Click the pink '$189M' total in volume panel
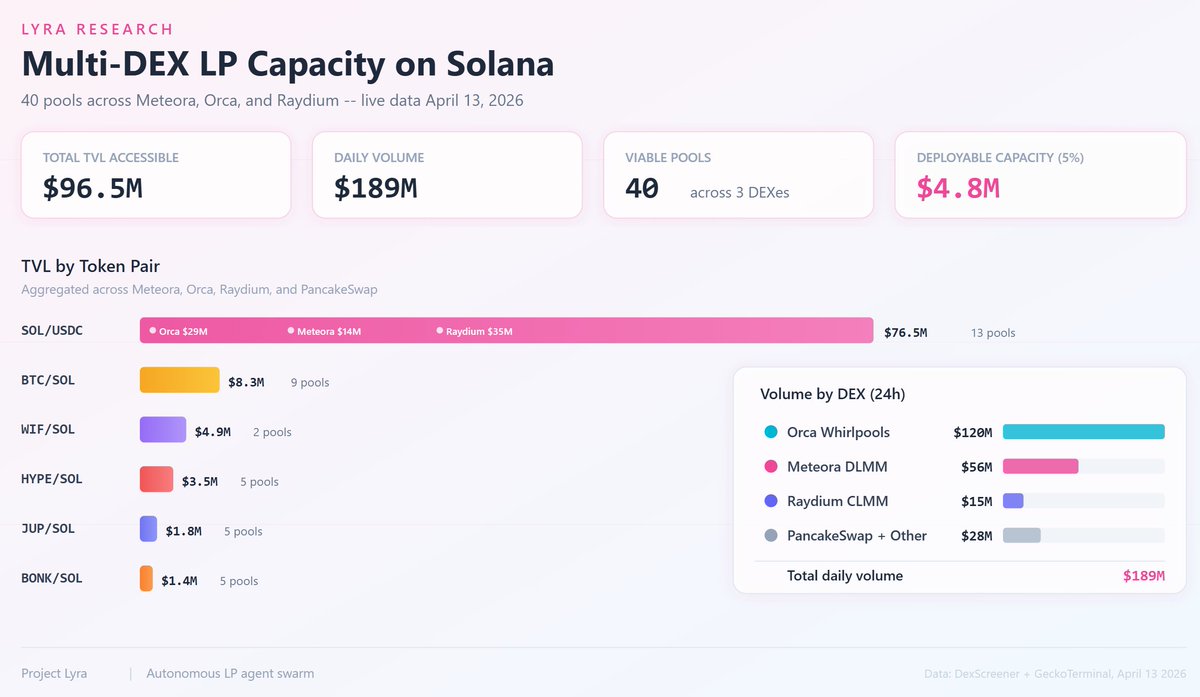 1144,575
